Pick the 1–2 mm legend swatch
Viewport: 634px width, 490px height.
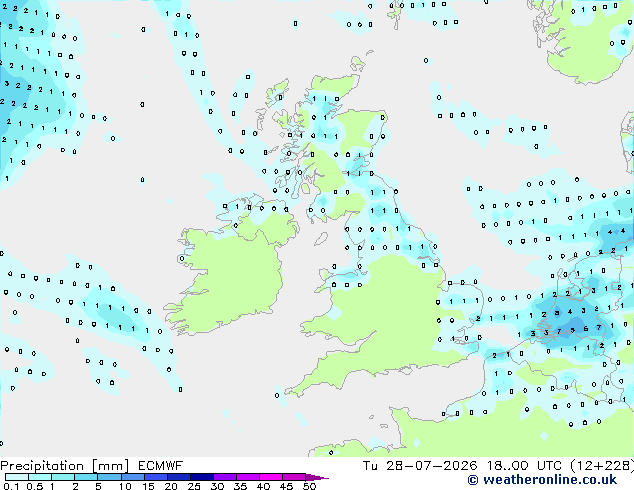[63, 477]
